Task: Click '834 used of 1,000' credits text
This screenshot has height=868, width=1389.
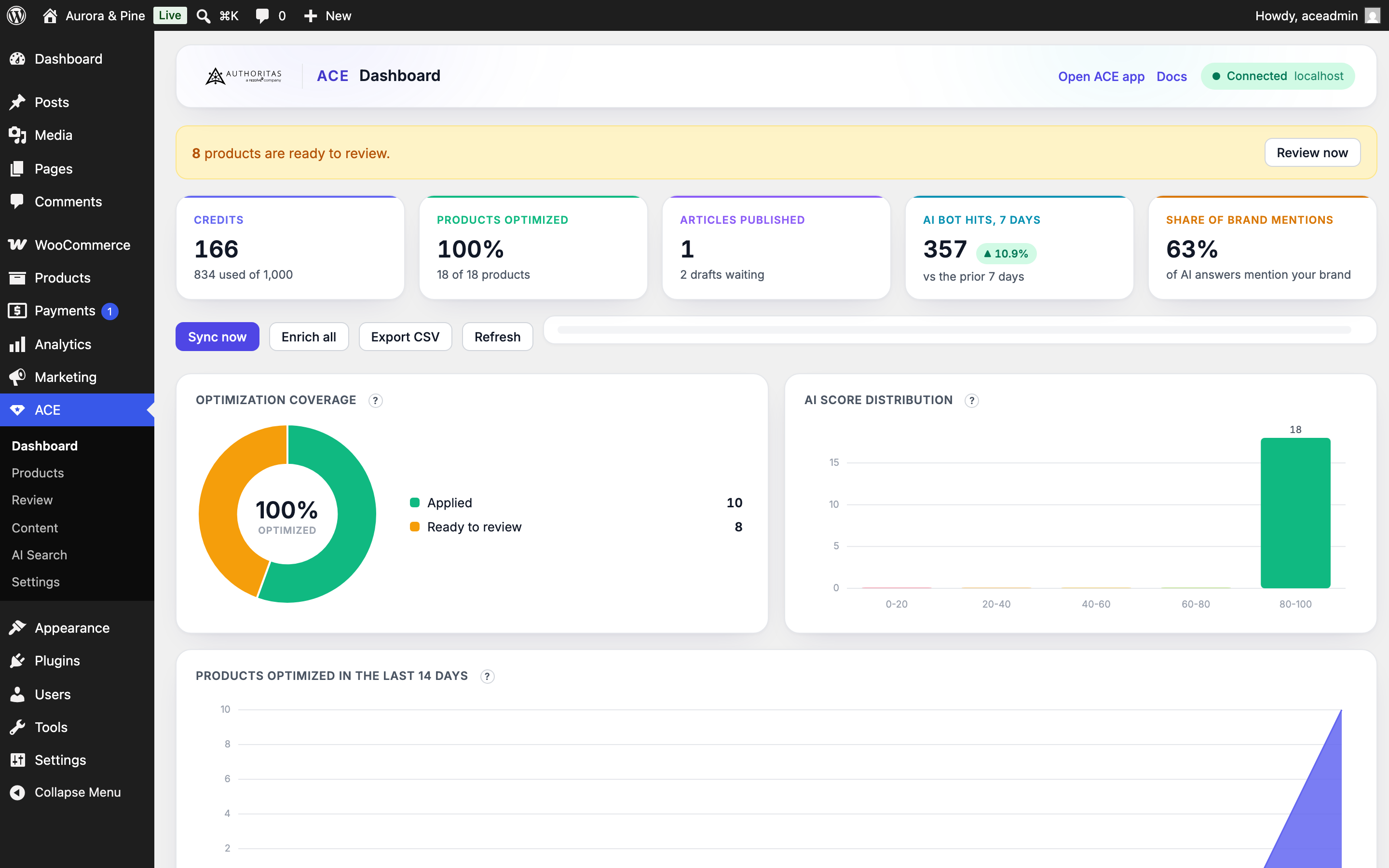Action: click(x=244, y=274)
